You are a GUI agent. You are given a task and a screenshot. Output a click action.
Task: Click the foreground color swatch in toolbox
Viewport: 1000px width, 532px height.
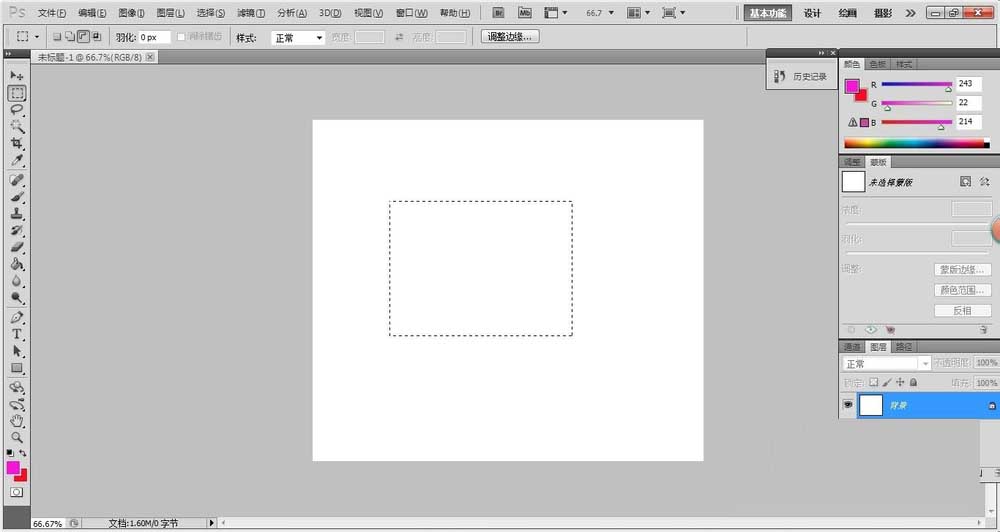13,468
